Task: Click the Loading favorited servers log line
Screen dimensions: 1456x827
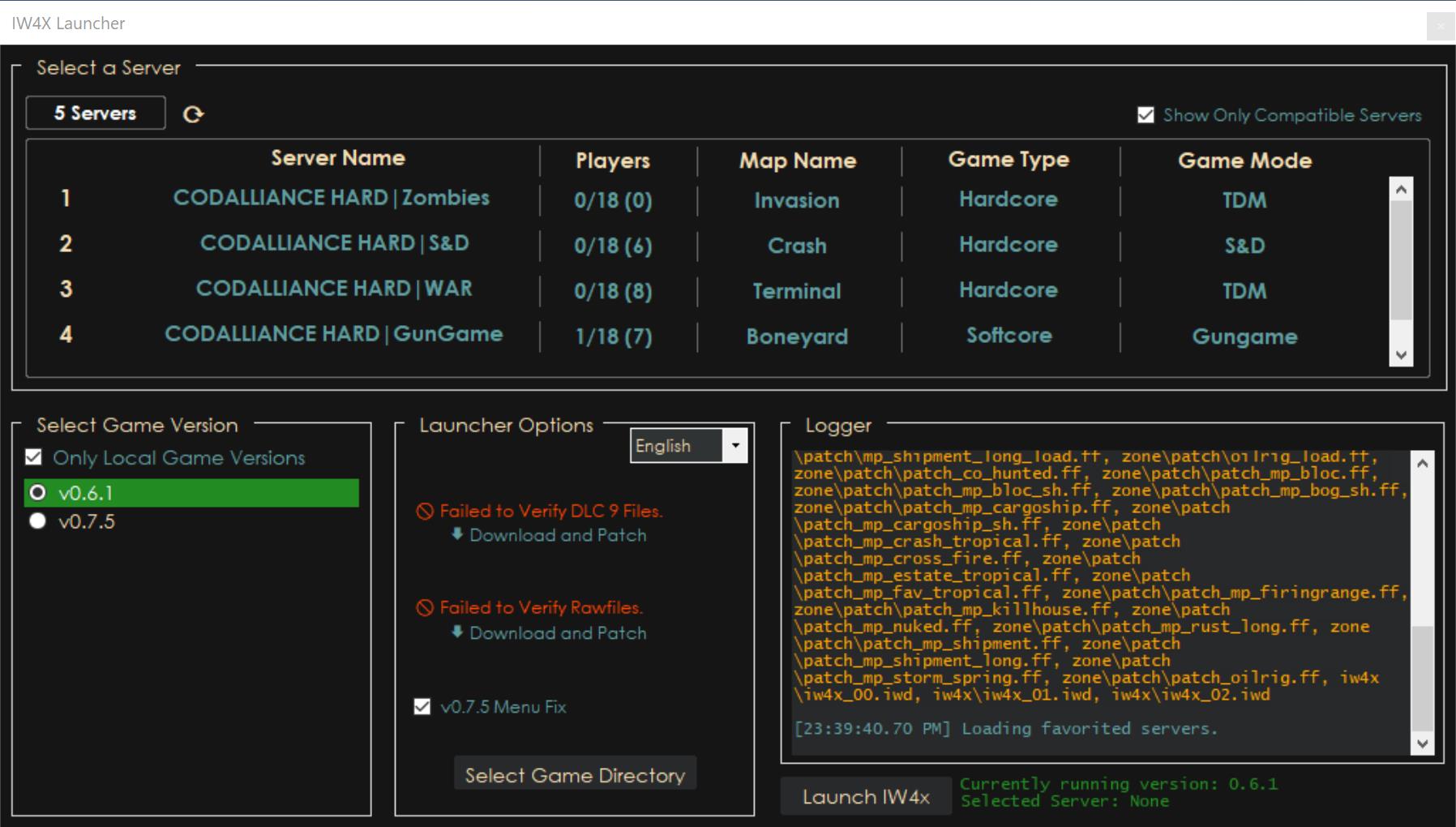Action: pos(1006,728)
